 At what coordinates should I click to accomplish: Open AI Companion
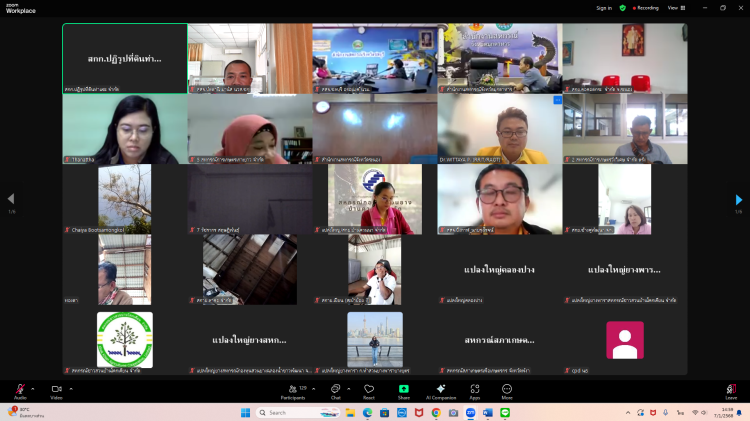(x=441, y=391)
